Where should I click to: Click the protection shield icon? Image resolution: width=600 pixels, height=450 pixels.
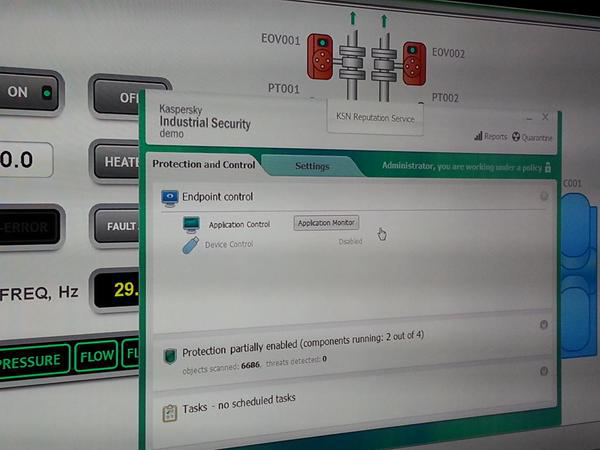(170, 356)
